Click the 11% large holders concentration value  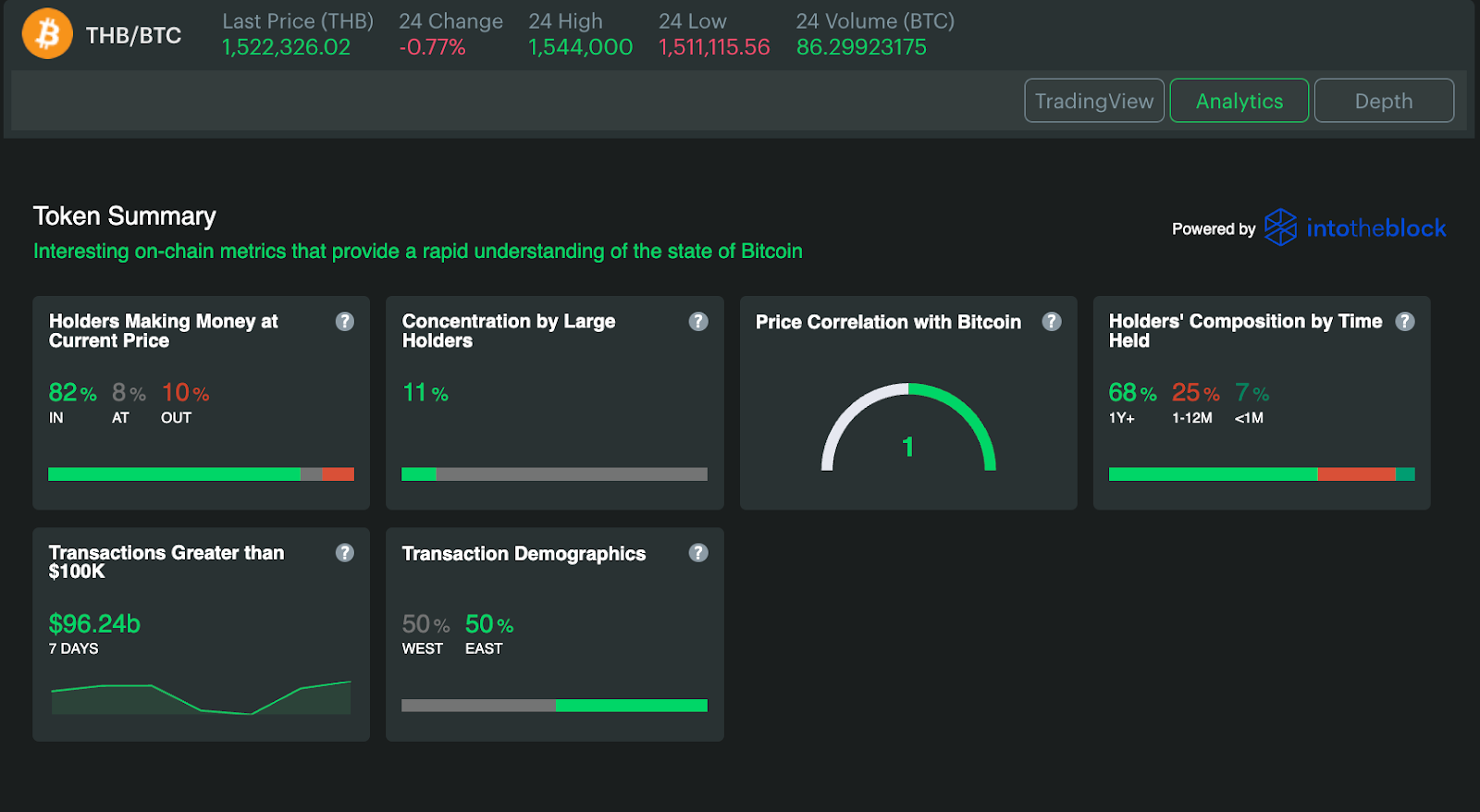[425, 393]
